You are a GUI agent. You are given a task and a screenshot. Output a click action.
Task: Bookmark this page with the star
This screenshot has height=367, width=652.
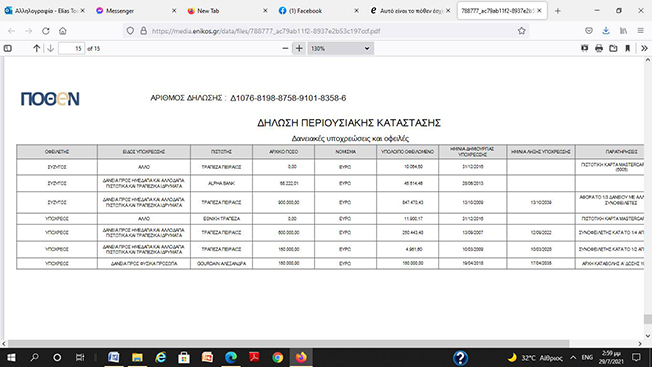coord(521,31)
